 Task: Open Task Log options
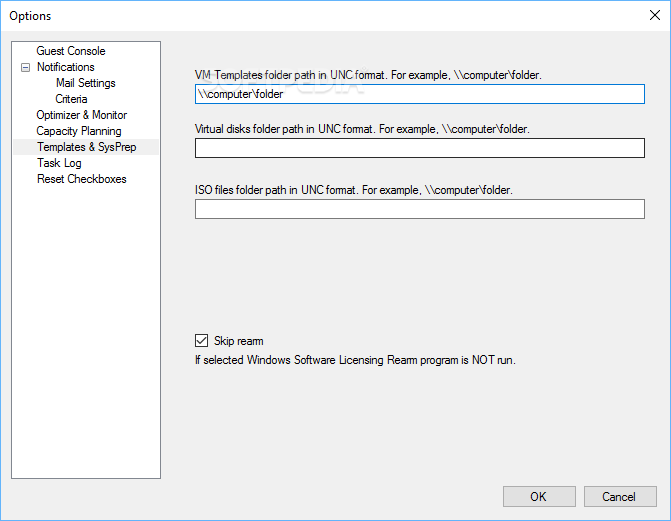(59, 163)
